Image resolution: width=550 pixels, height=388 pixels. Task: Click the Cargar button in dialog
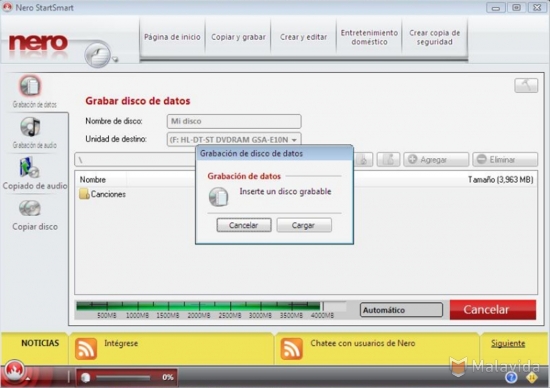pos(304,225)
